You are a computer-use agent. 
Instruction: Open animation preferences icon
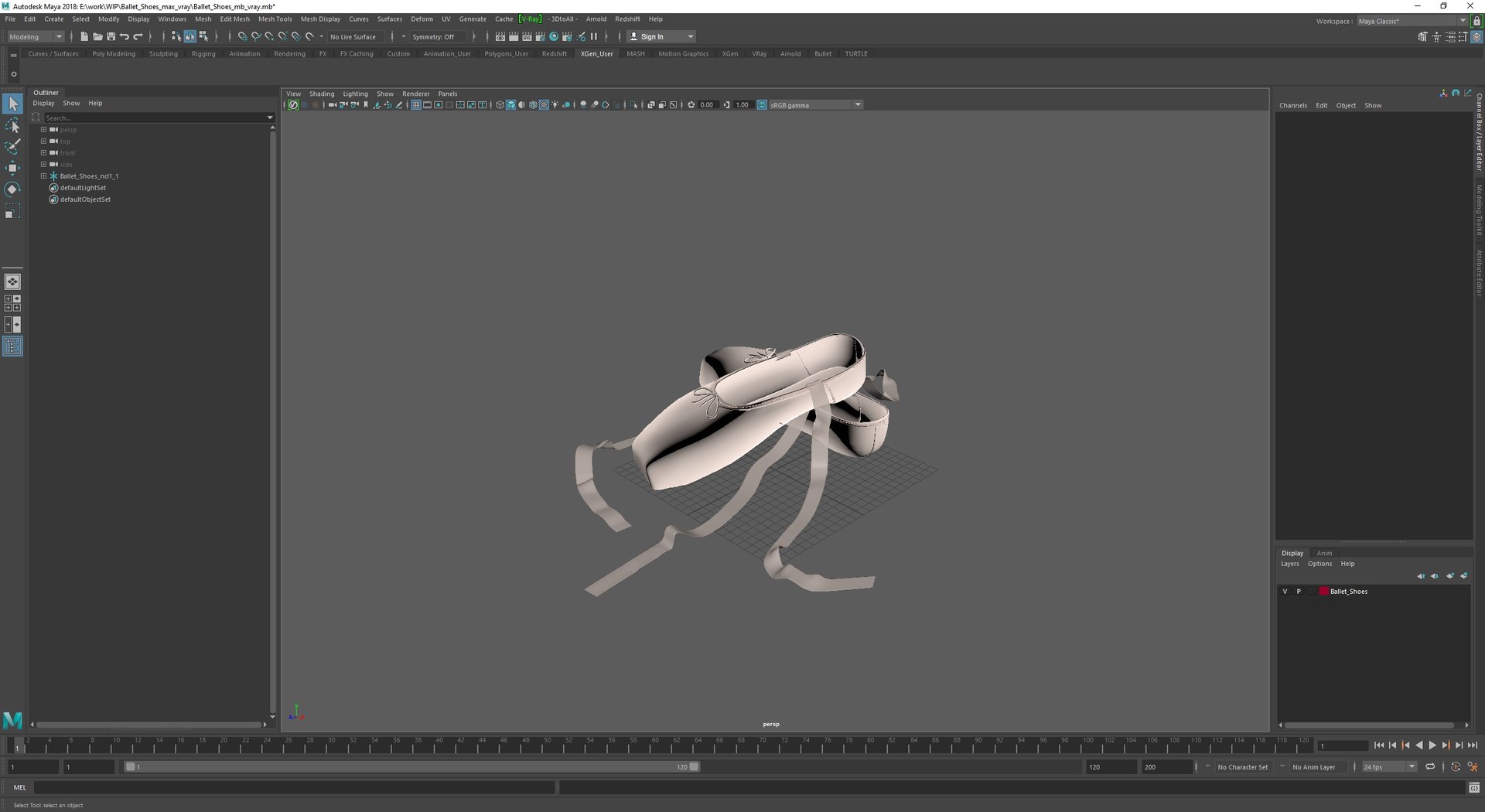tap(1473, 766)
